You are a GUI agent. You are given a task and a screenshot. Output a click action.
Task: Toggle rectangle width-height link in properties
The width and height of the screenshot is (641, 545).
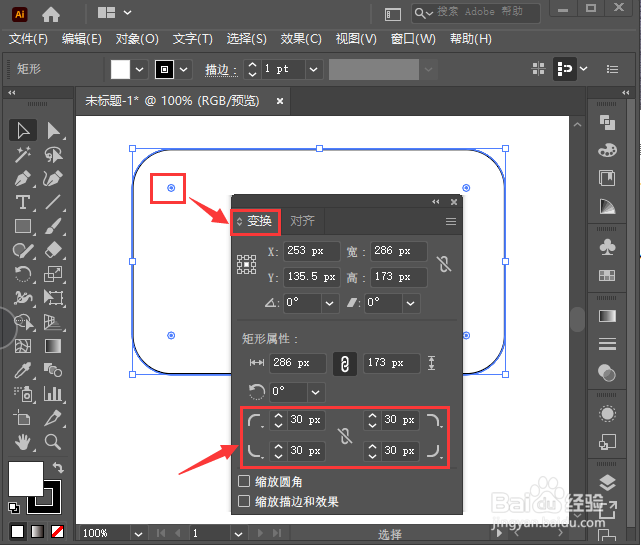(x=345, y=363)
